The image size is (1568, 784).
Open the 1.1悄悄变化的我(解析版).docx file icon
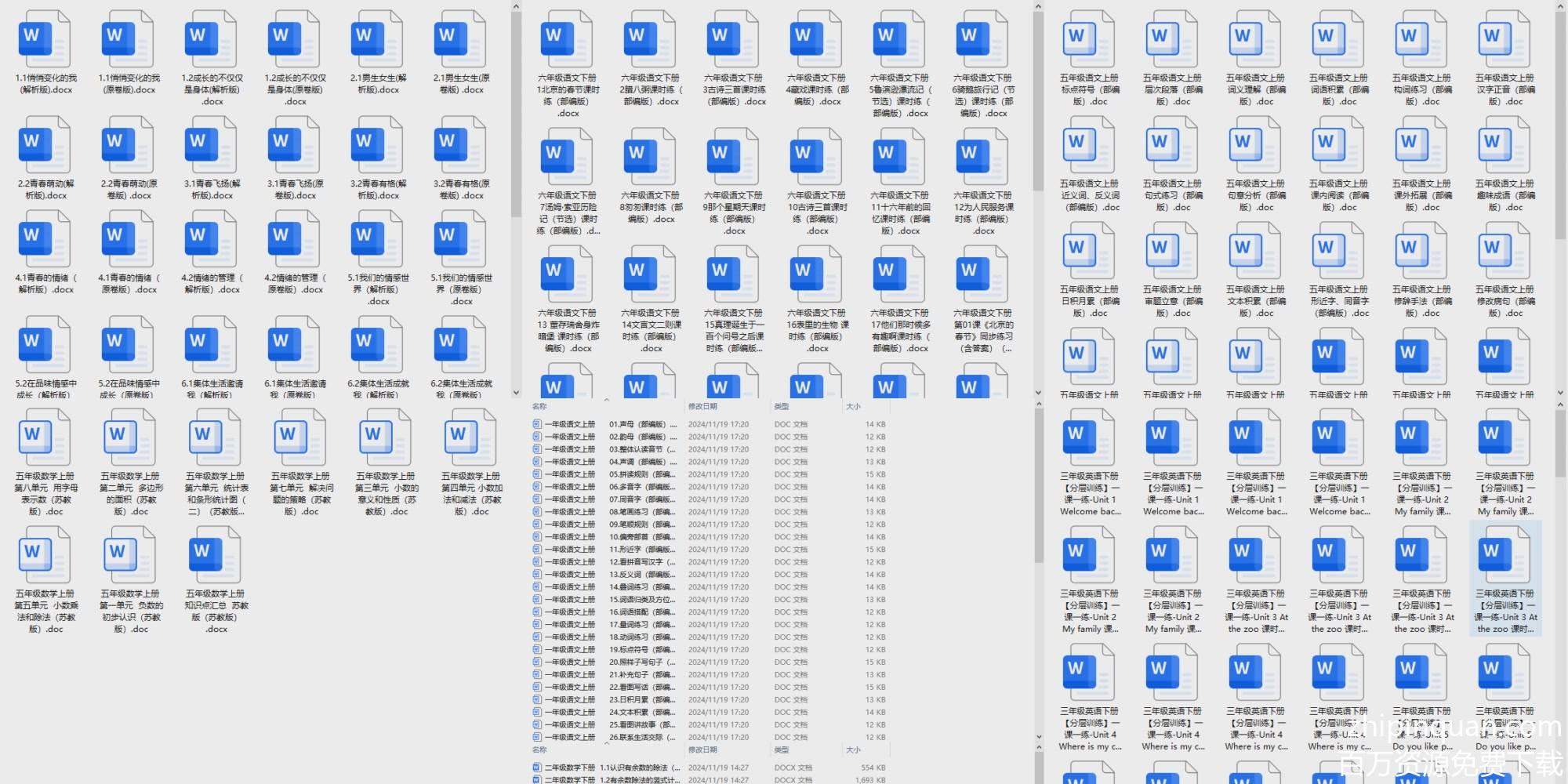tap(45, 39)
